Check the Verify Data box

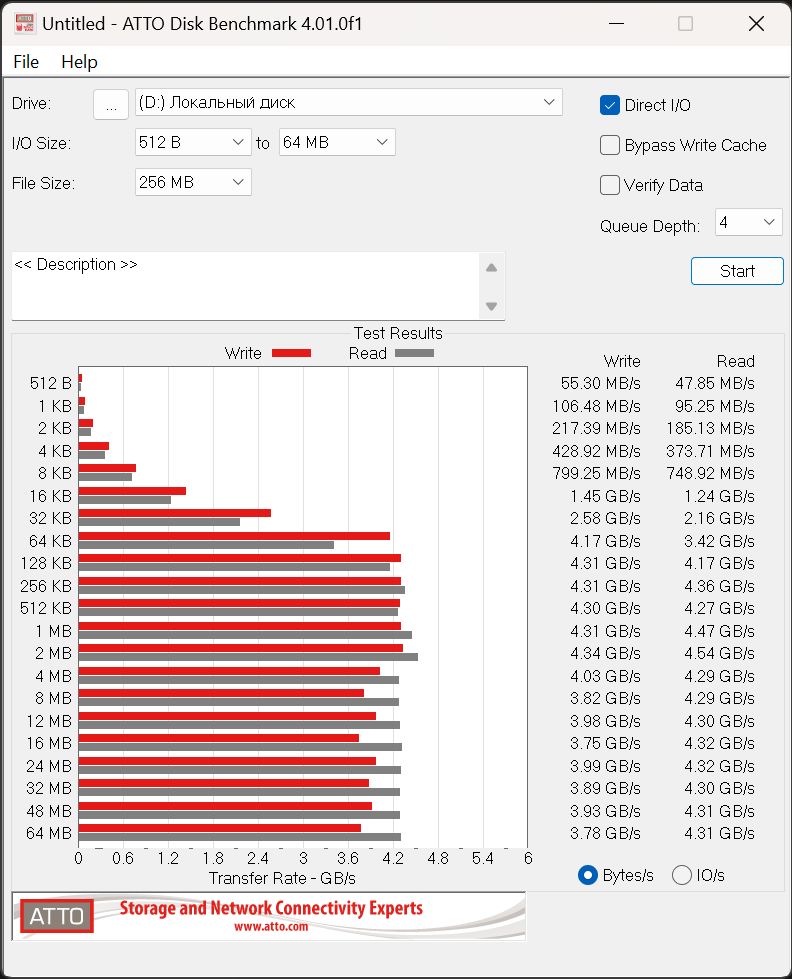pos(610,185)
